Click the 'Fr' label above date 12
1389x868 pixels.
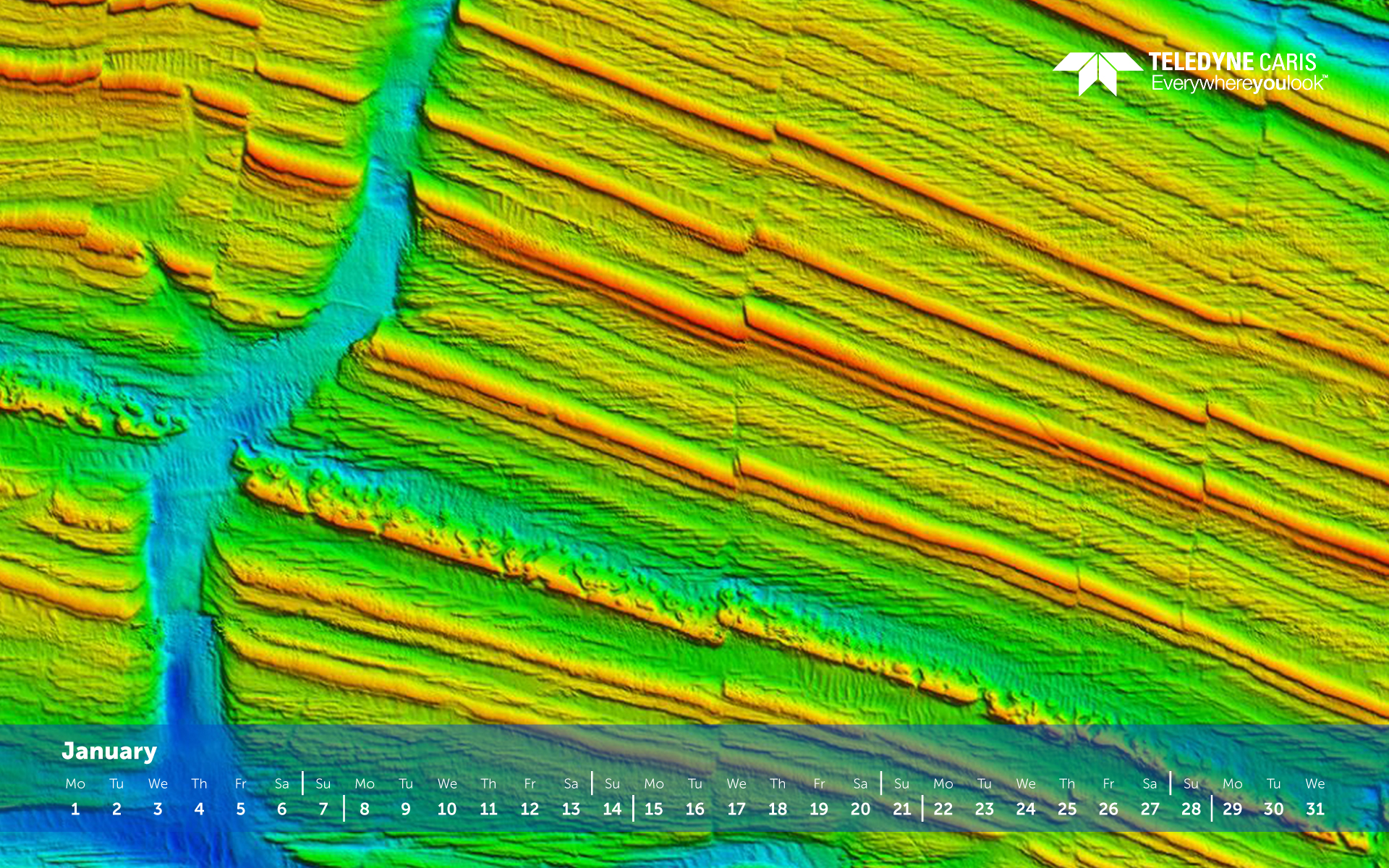(x=530, y=784)
